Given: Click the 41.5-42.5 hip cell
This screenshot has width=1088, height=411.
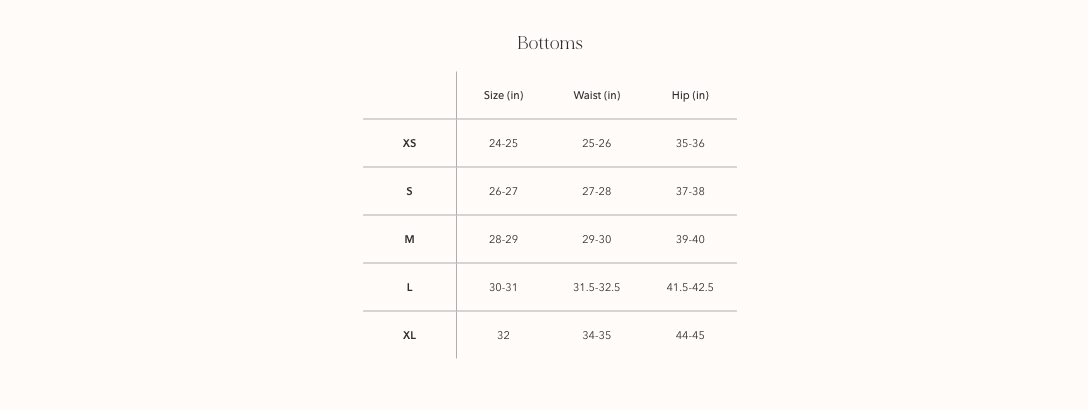Looking at the screenshot, I should 690,287.
